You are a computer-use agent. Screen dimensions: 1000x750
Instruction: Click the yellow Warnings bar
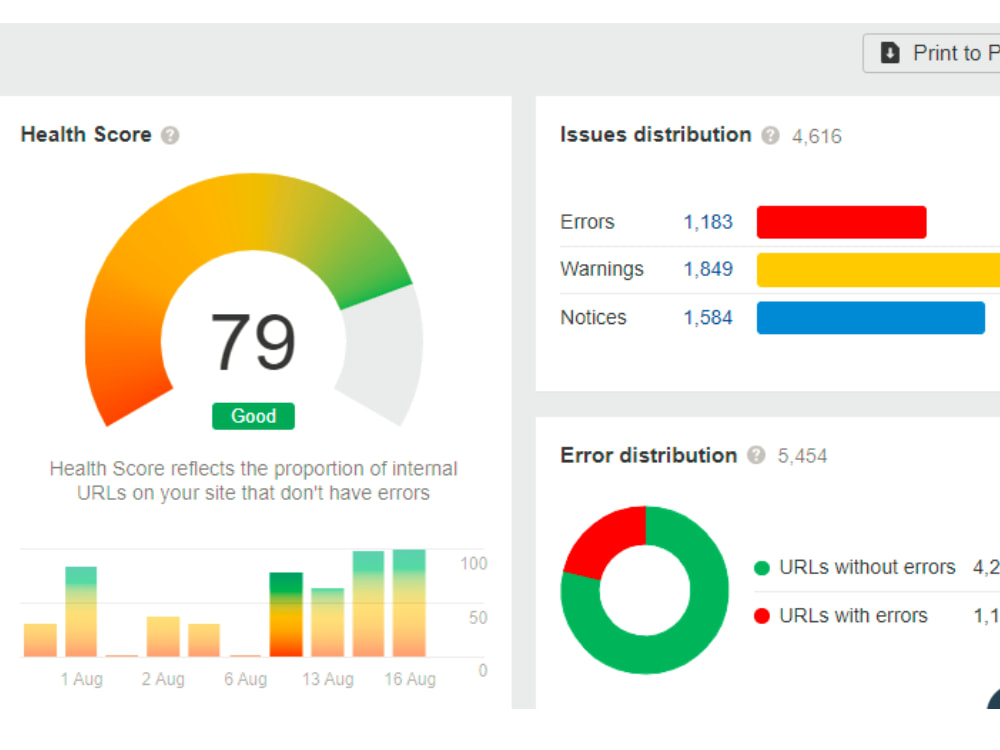click(x=878, y=270)
